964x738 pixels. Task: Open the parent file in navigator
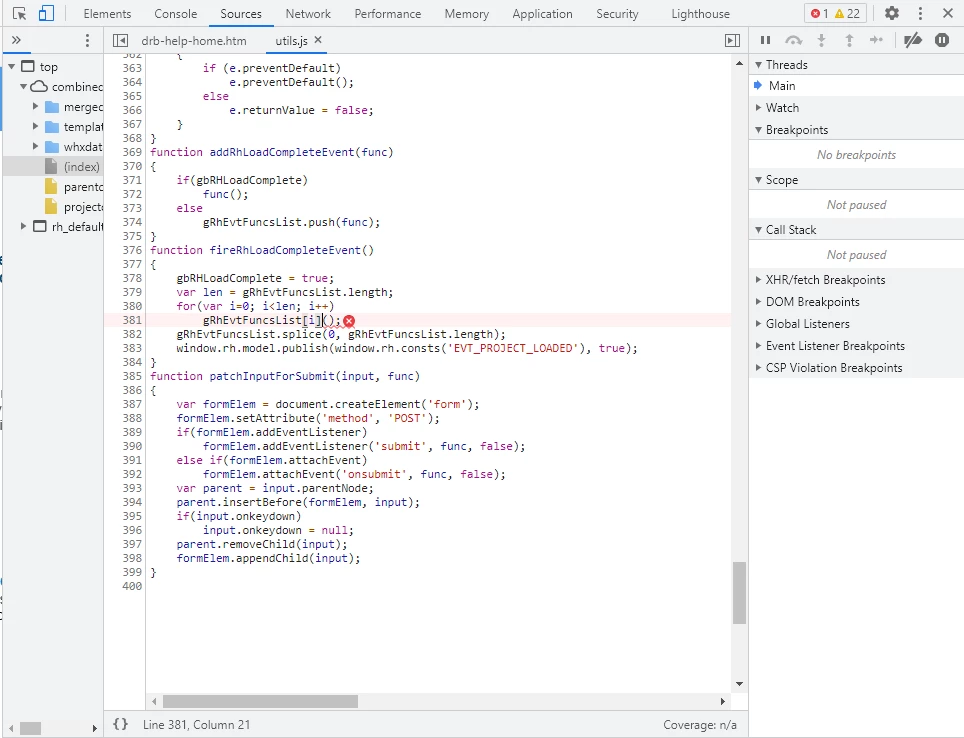(x=74, y=186)
